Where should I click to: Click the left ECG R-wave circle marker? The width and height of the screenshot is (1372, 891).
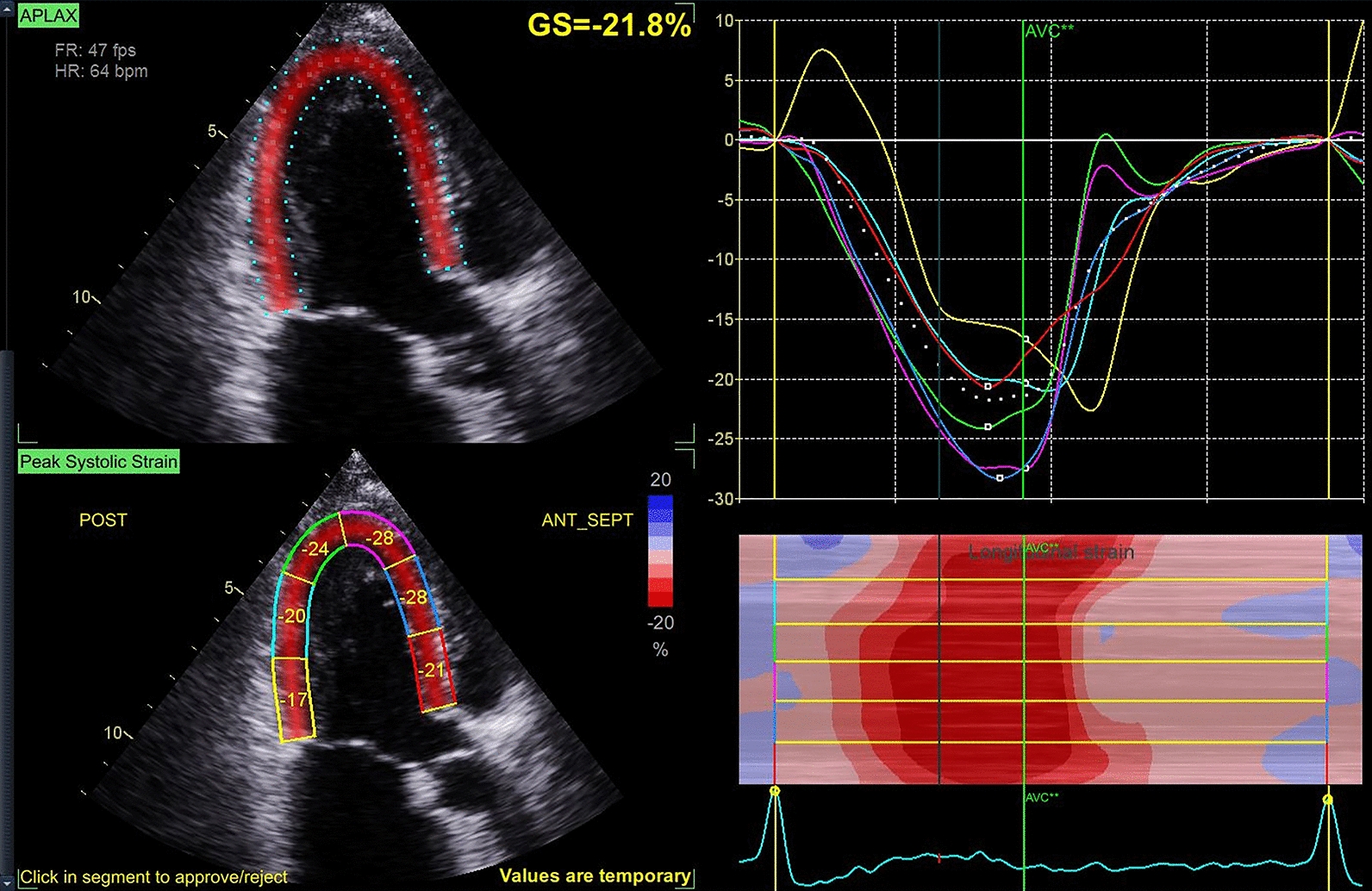point(775,790)
